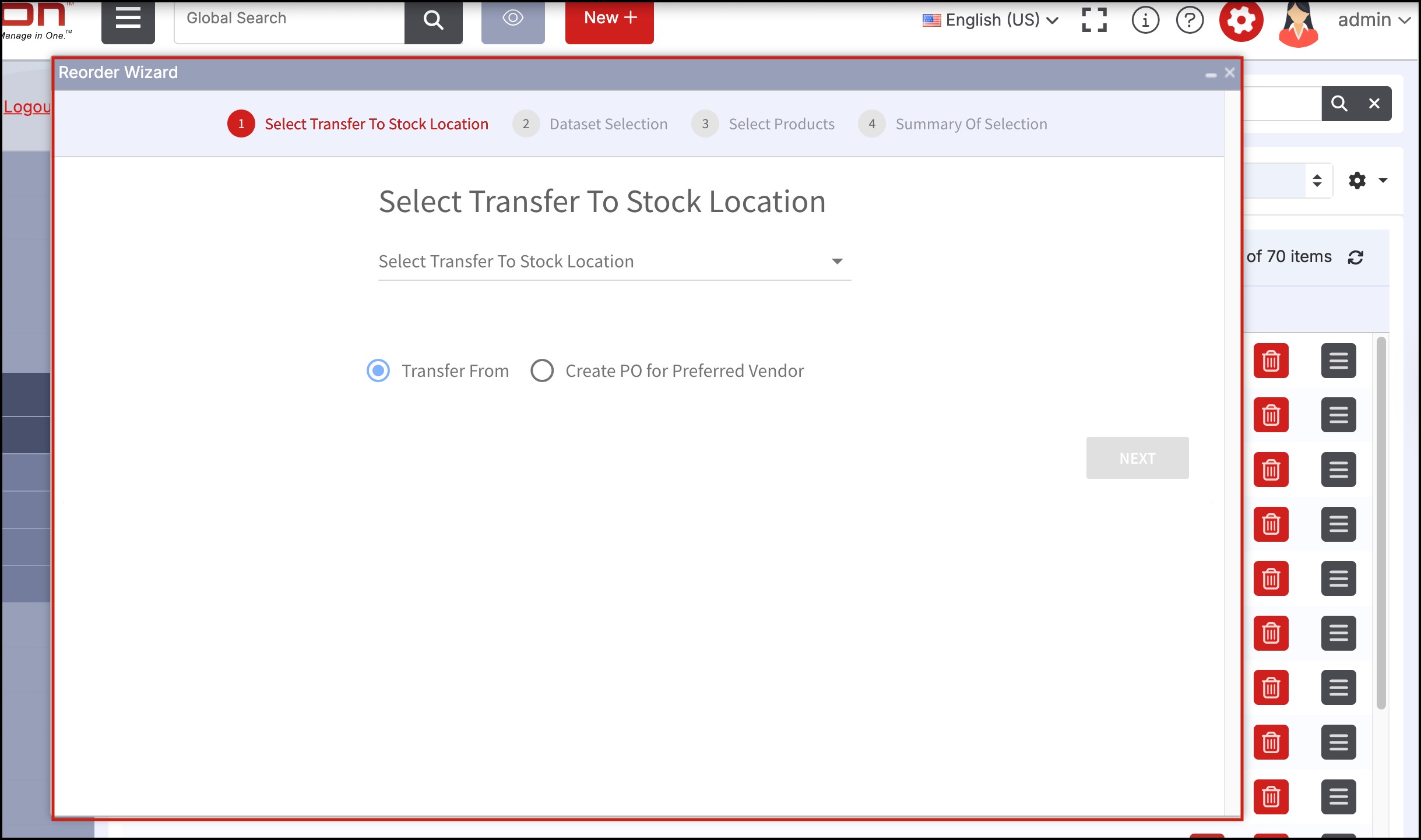Open the info circle icon
This screenshot has height=840, width=1421.
(1145, 20)
